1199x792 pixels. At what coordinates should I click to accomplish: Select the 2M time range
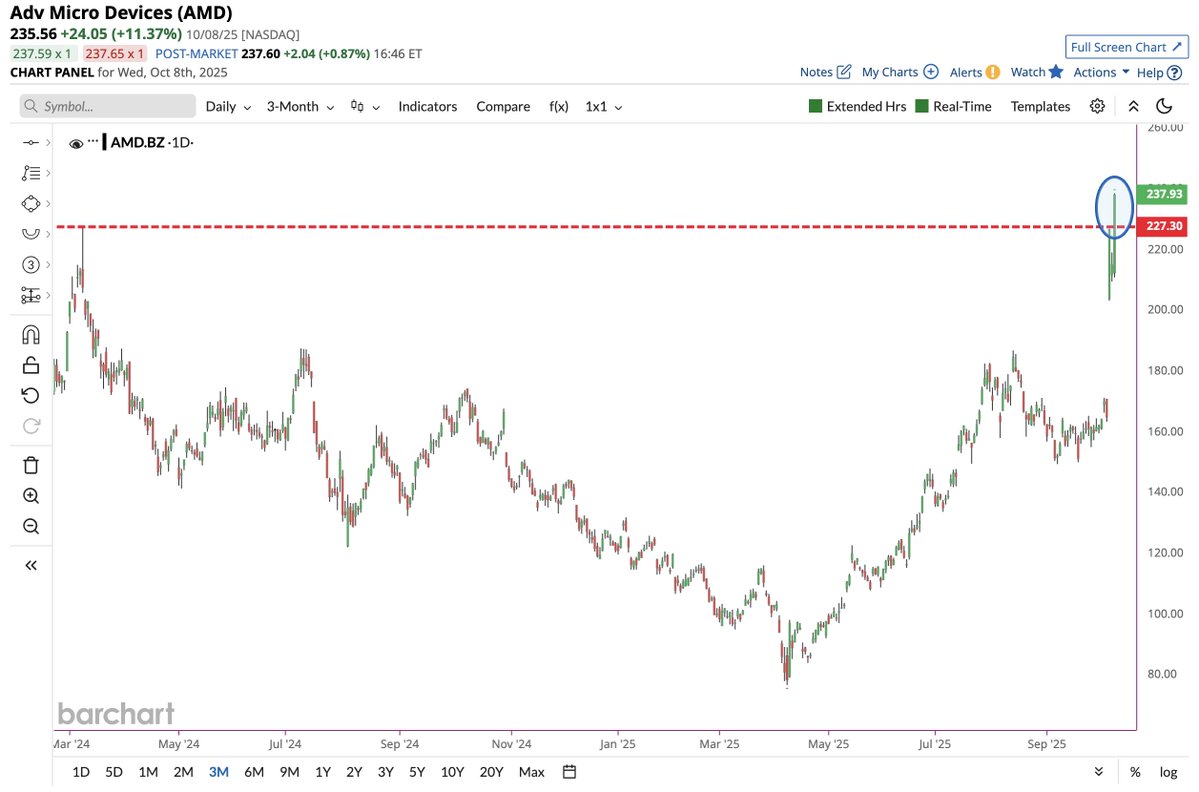[183, 772]
